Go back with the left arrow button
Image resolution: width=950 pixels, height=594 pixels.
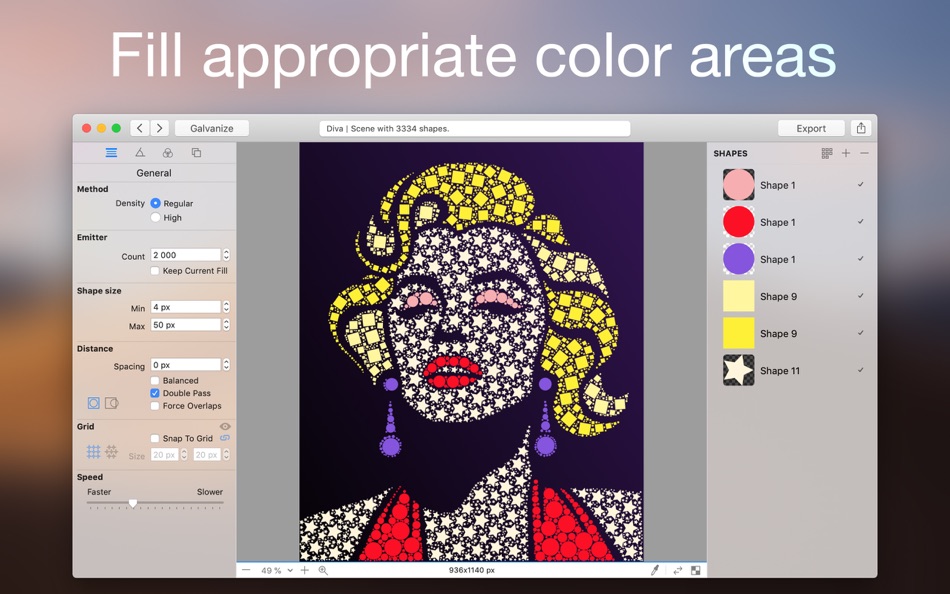click(140, 128)
